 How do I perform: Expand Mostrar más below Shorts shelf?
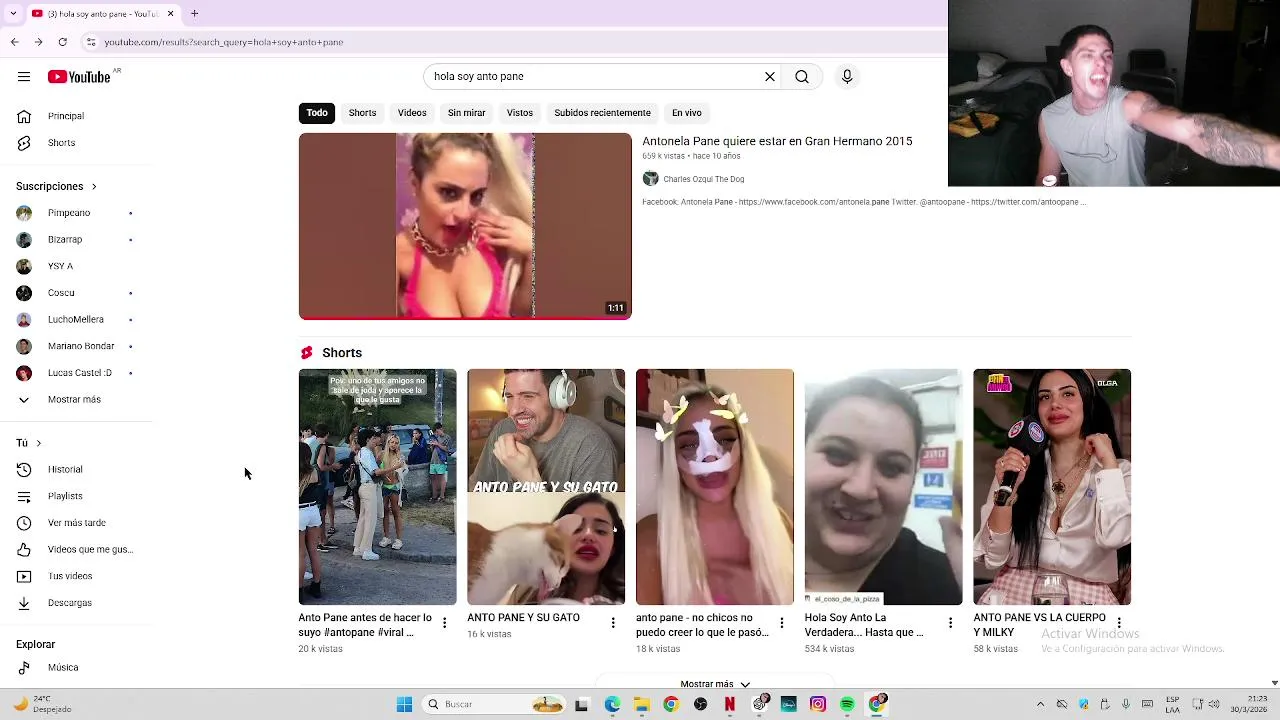[x=714, y=684]
